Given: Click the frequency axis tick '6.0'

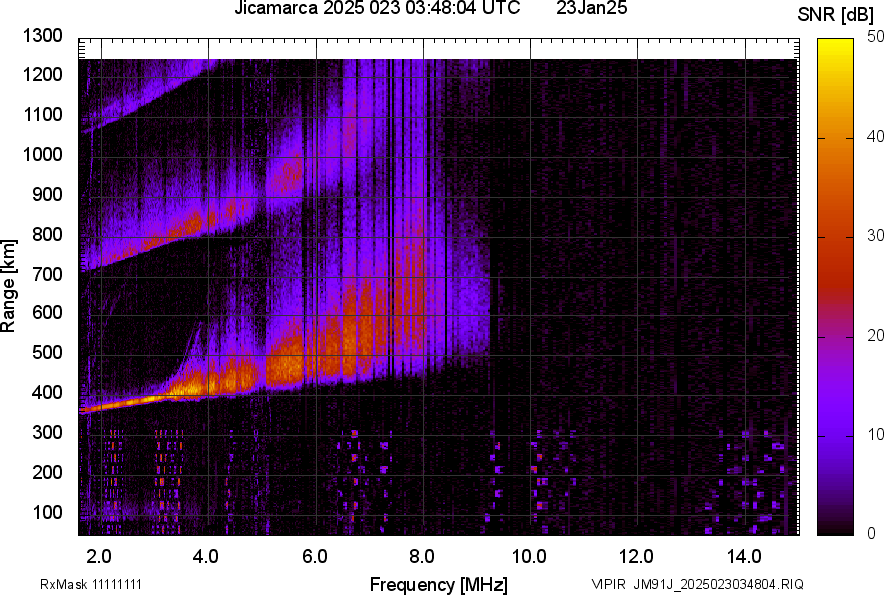Looking at the screenshot, I should tap(315, 557).
